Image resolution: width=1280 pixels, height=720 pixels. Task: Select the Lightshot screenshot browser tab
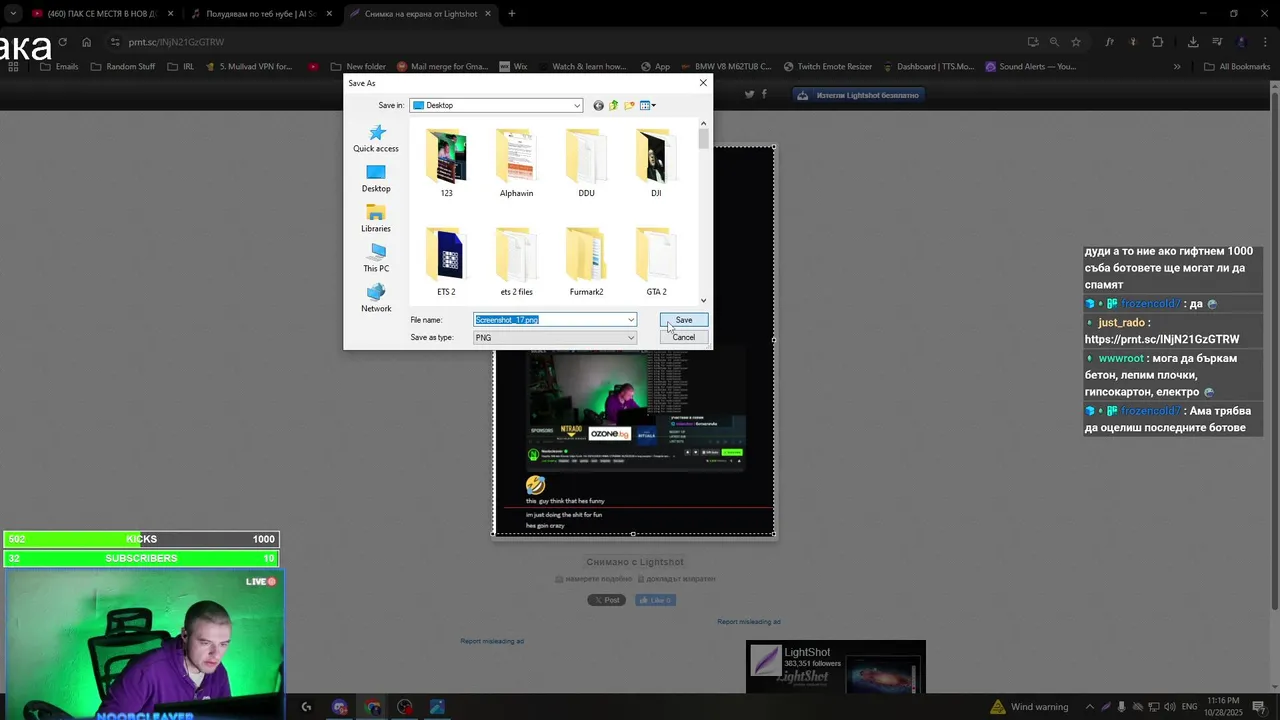tap(420, 14)
